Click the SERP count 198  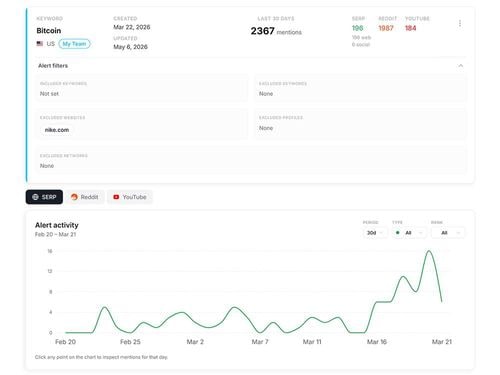point(357,28)
